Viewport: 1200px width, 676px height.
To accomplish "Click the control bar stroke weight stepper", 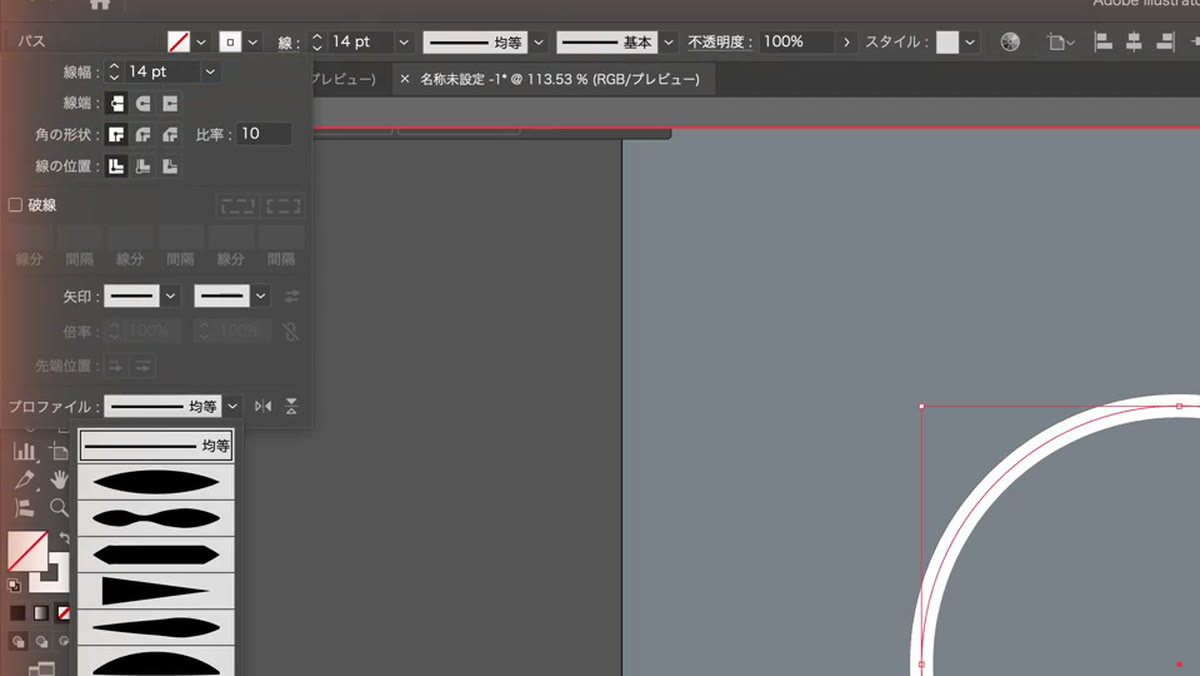I will coord(318,42).
